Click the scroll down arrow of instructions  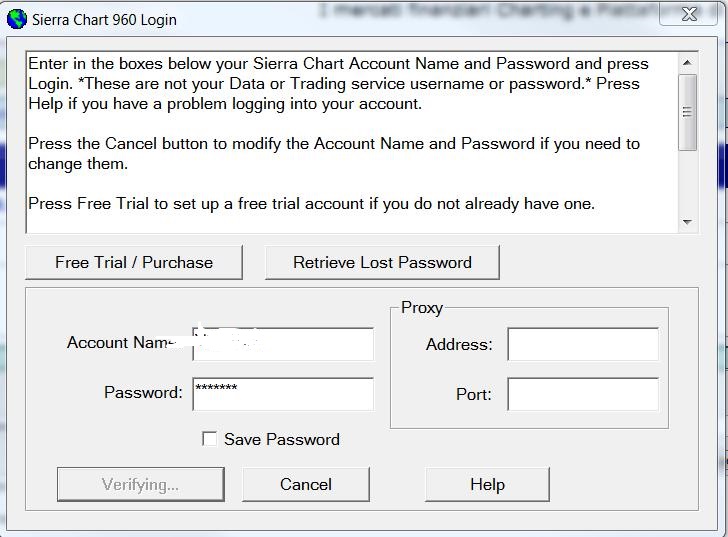pyautogui.click(x=688, y=222)
